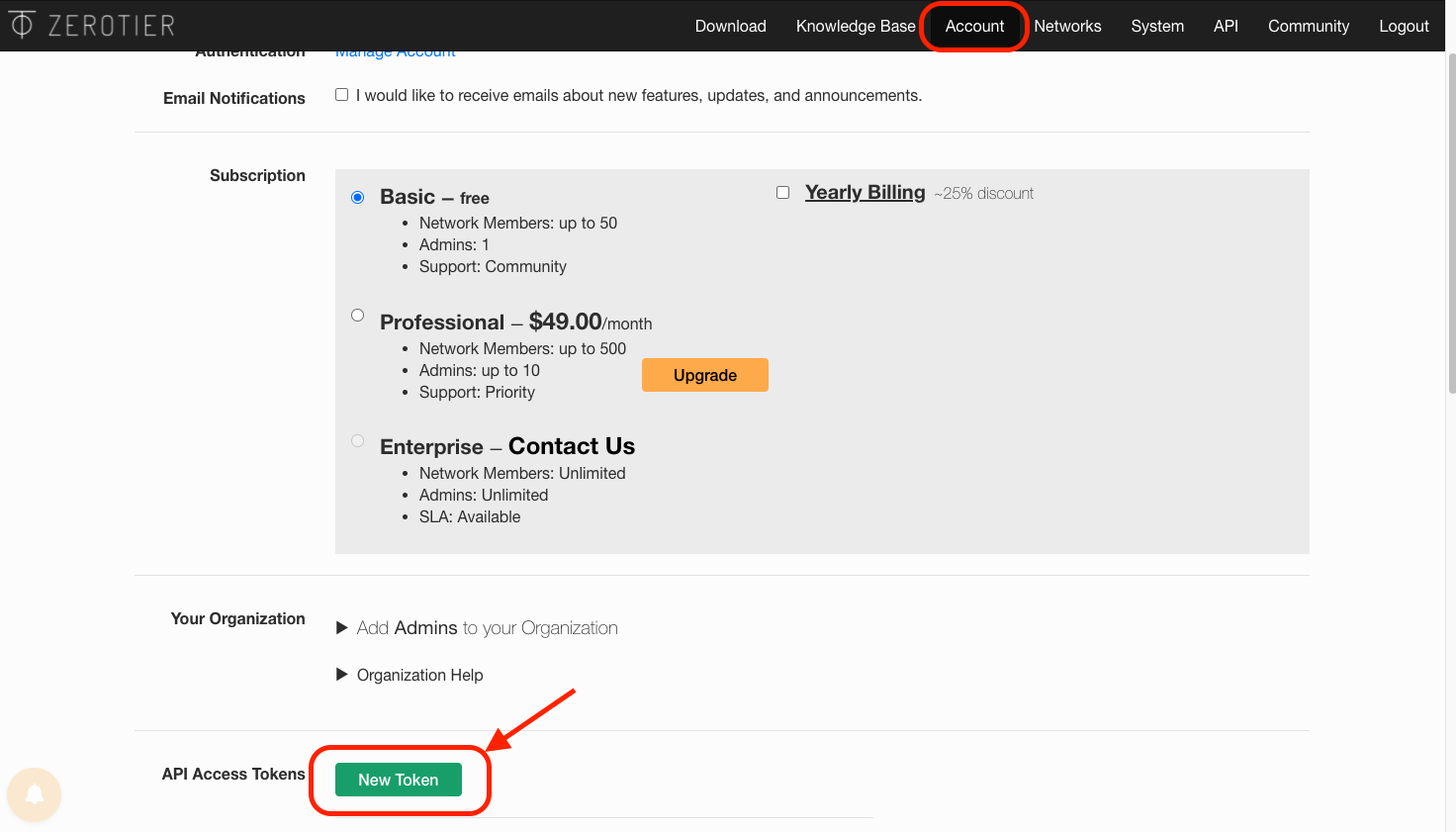Screen dimensions: 1456x832
Task: Click 'Network Members: up to 50' text
Action: click(518, 223)
